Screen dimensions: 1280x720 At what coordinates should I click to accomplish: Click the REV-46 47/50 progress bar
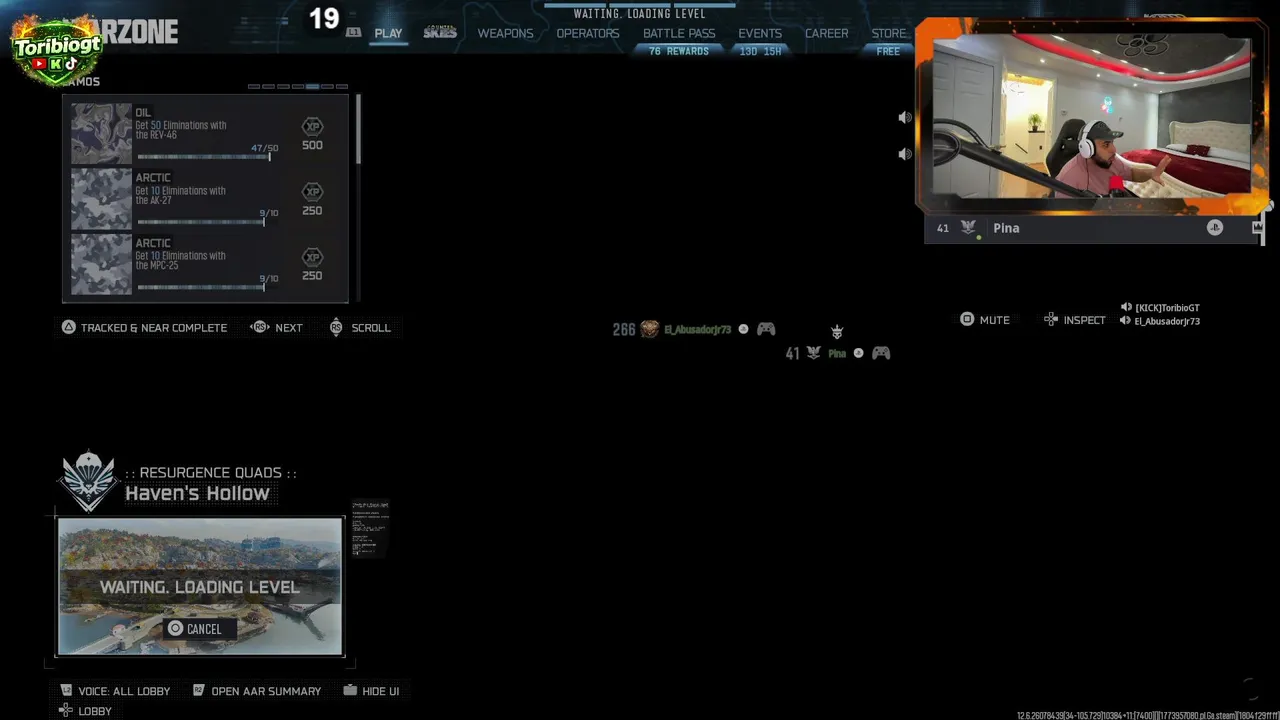coord(203,156)
